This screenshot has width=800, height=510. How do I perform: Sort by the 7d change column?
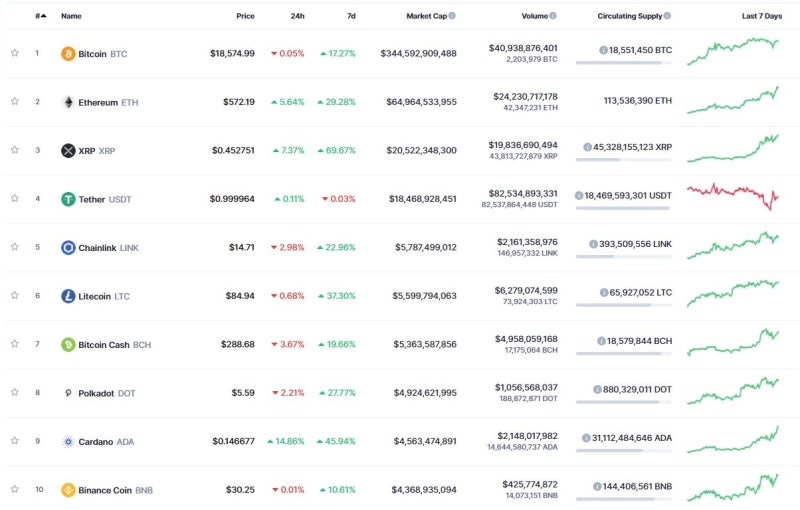click(x=351, y=16)
